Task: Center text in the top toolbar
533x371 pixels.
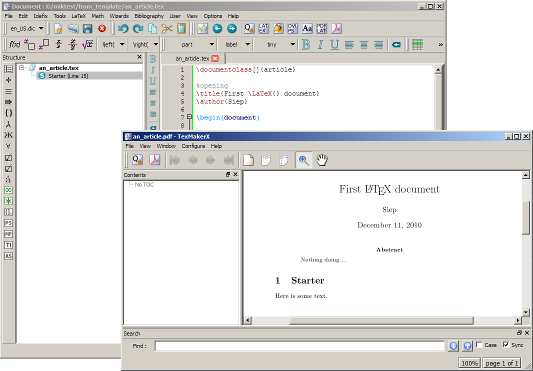Action: [x=364, y=45]
